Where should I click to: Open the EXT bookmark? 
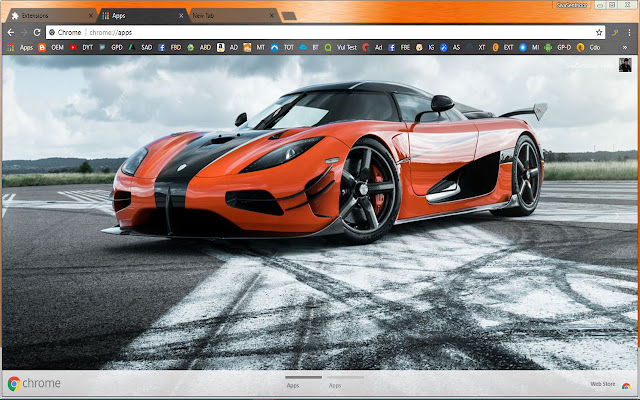503,47
